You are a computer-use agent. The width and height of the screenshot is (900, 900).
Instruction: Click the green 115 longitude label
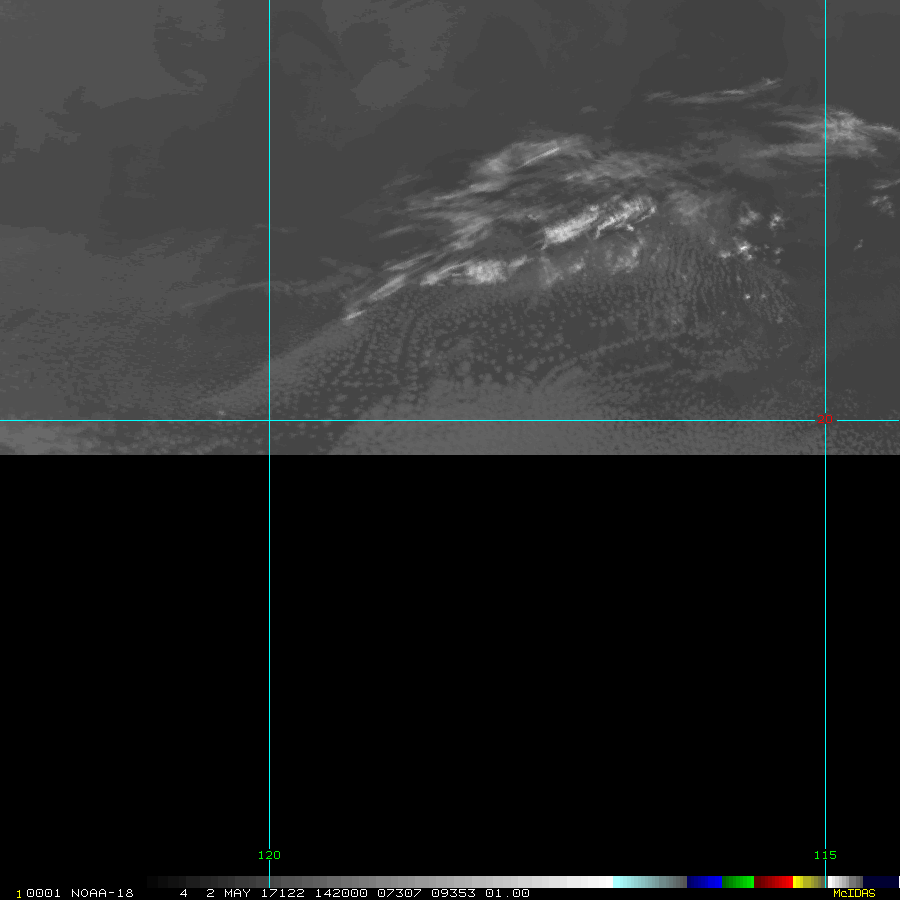pyautogui.click(x=825, y=855)
